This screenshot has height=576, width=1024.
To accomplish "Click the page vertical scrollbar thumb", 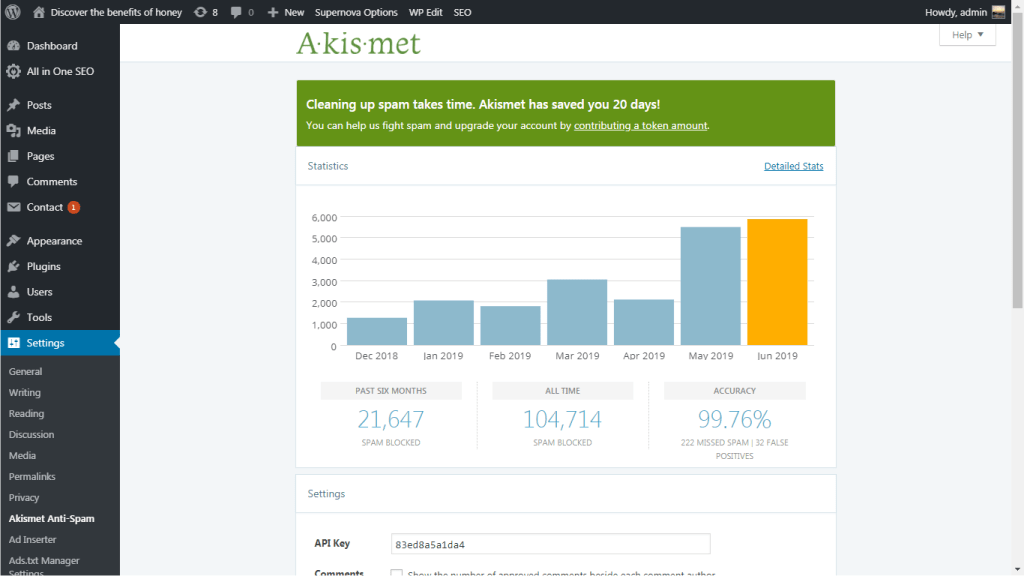I will point(1017,163).
